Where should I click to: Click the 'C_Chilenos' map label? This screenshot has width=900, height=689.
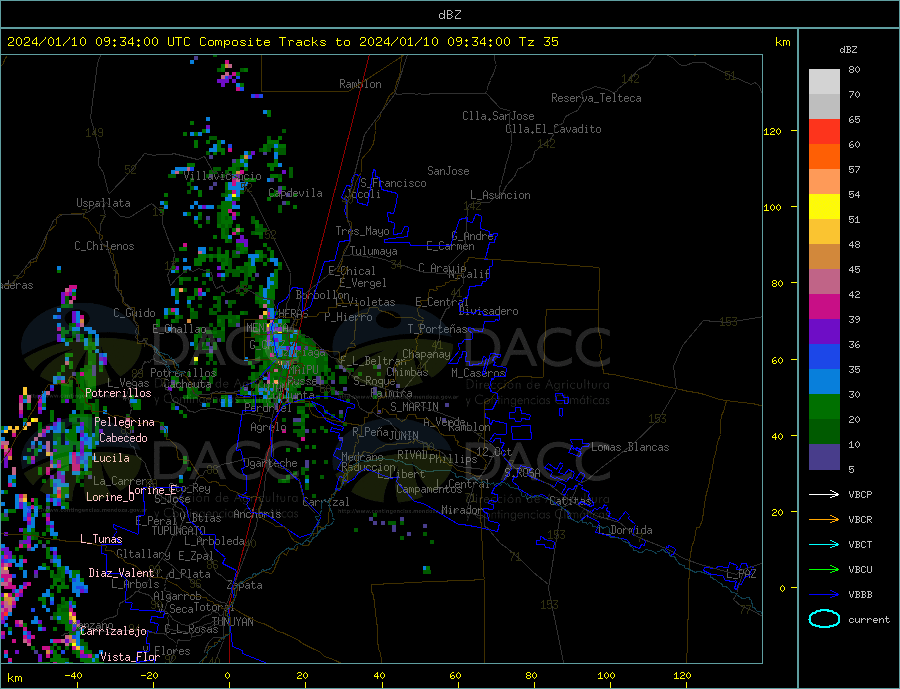click(104, 246)
